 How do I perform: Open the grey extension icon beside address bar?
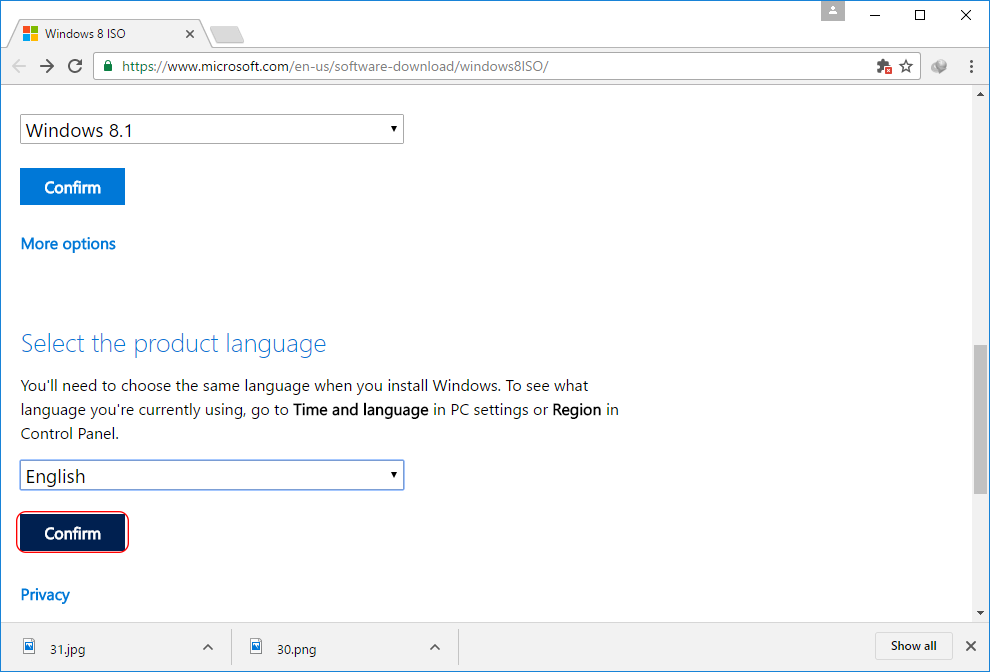(939, 66)
